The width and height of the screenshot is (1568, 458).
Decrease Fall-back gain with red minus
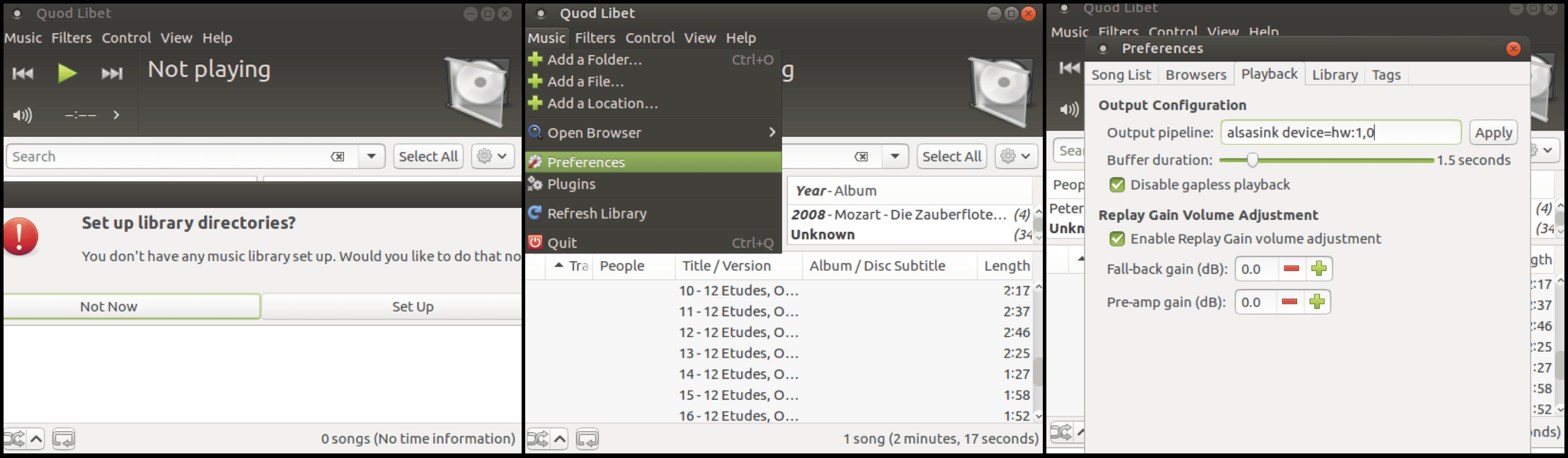coord(1291,269)
